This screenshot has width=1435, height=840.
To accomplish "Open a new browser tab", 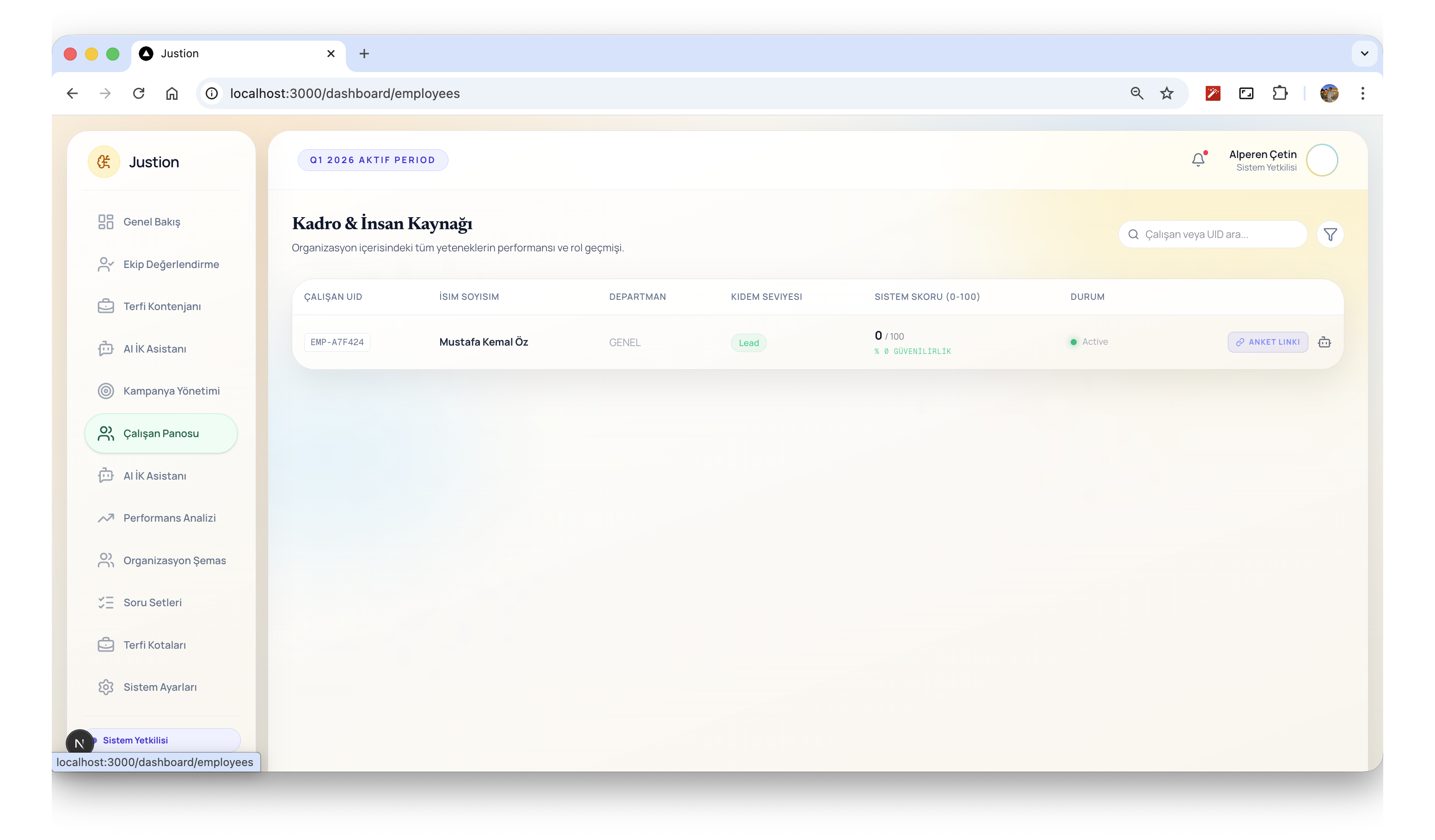I will (x=364, y=54).
